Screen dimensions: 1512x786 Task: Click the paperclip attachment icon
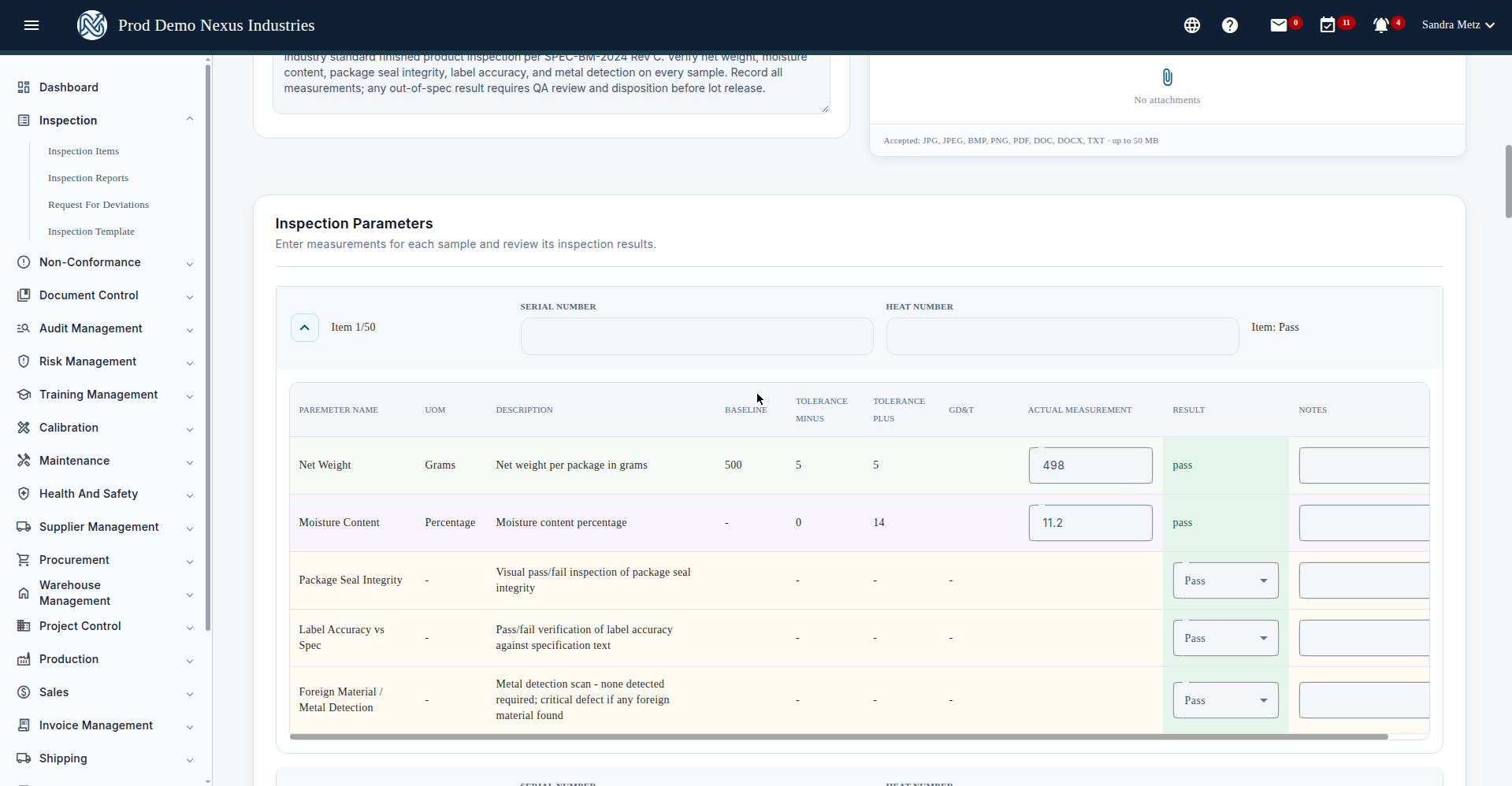coord(1168,77)
